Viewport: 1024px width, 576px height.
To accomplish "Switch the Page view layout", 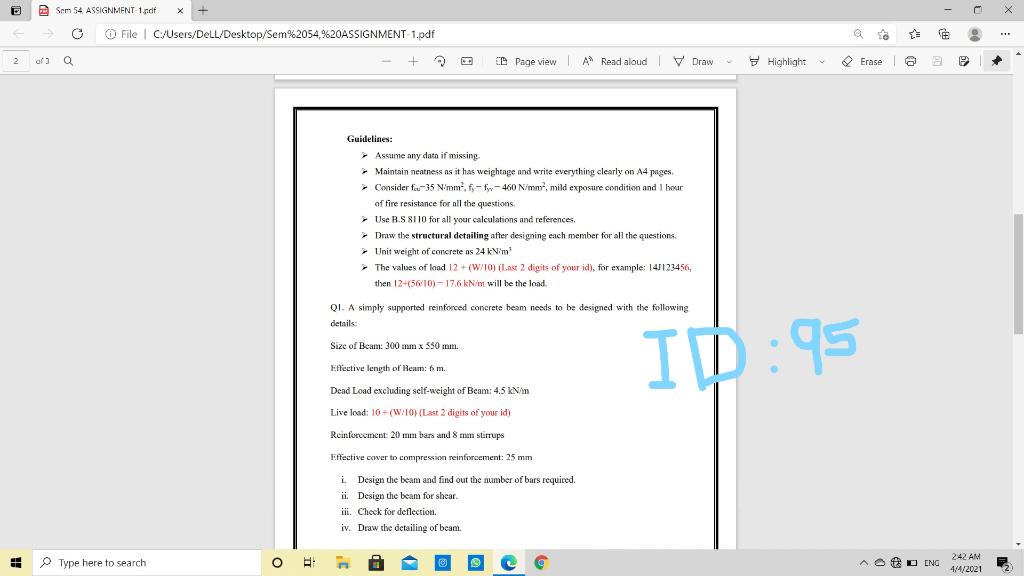I will click(526, 61).
